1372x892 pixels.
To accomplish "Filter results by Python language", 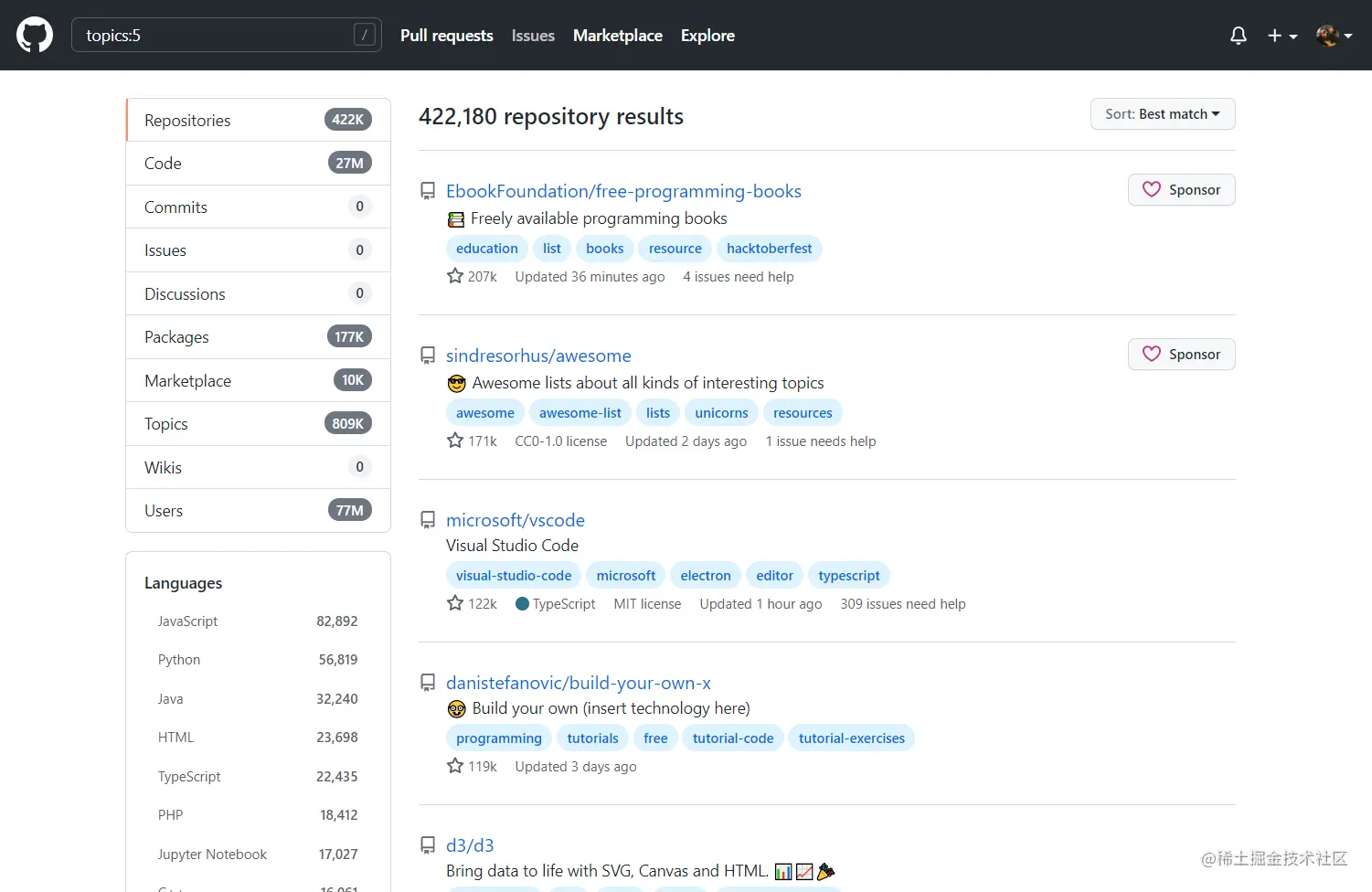I will [258, 660].
